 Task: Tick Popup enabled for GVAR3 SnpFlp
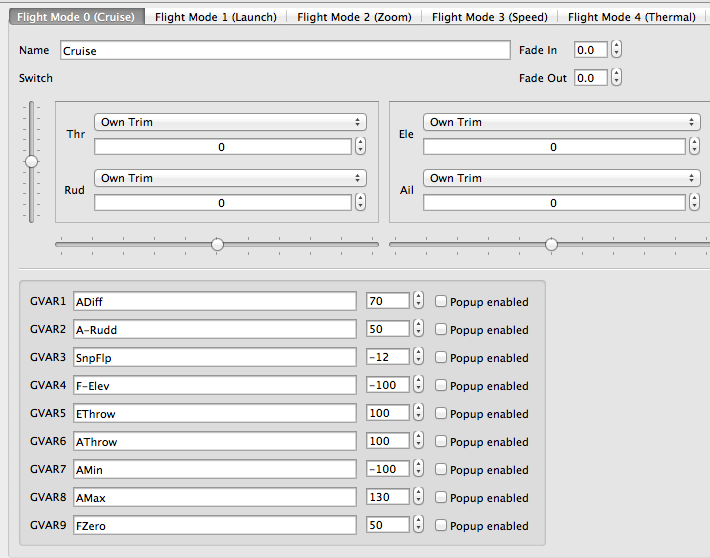[x=441, y=358]
